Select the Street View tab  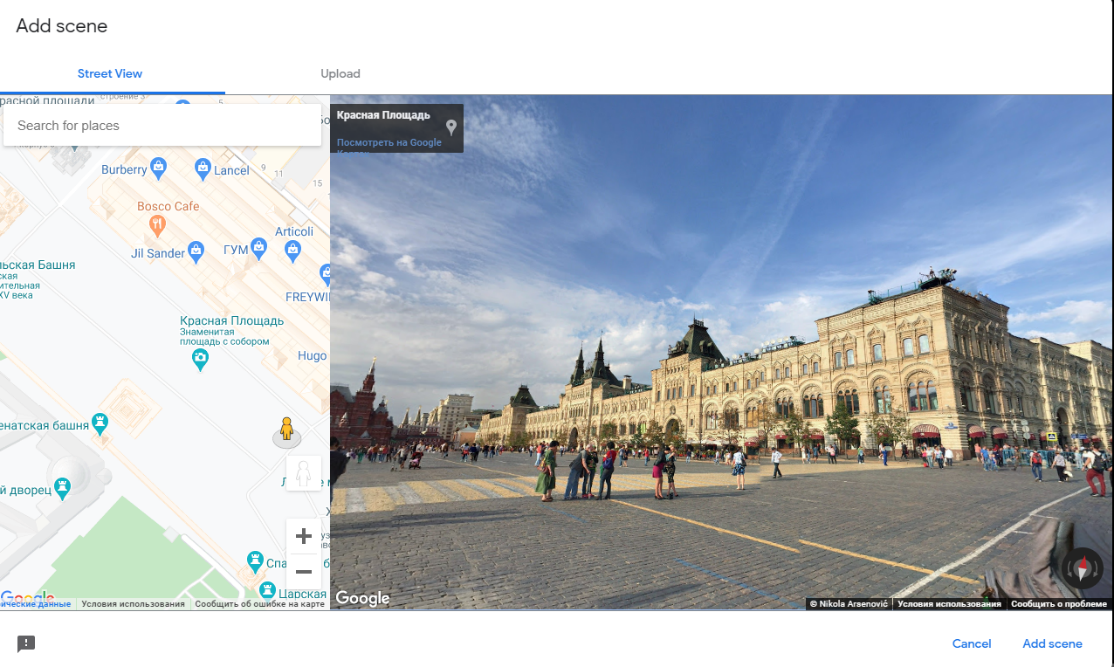pyautogui.click(x=110, y=74)
